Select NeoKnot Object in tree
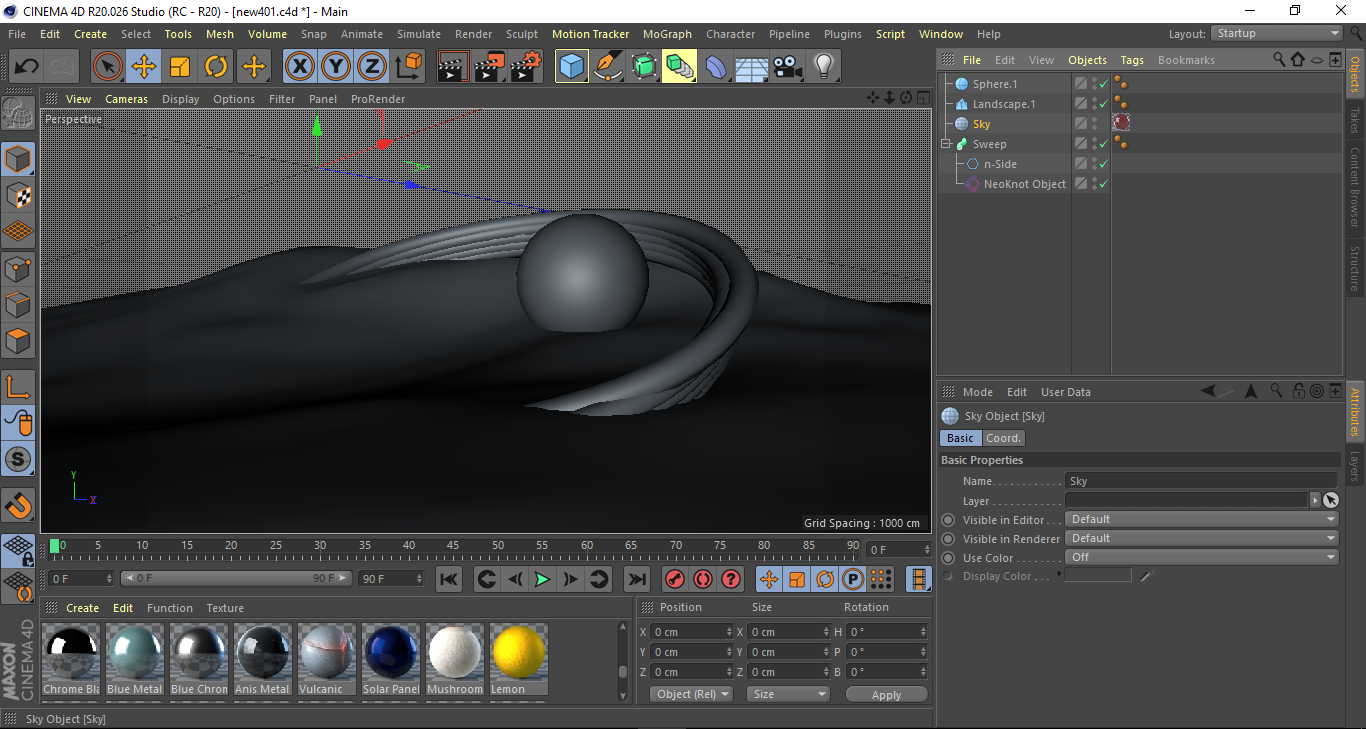 [1025, 184]
